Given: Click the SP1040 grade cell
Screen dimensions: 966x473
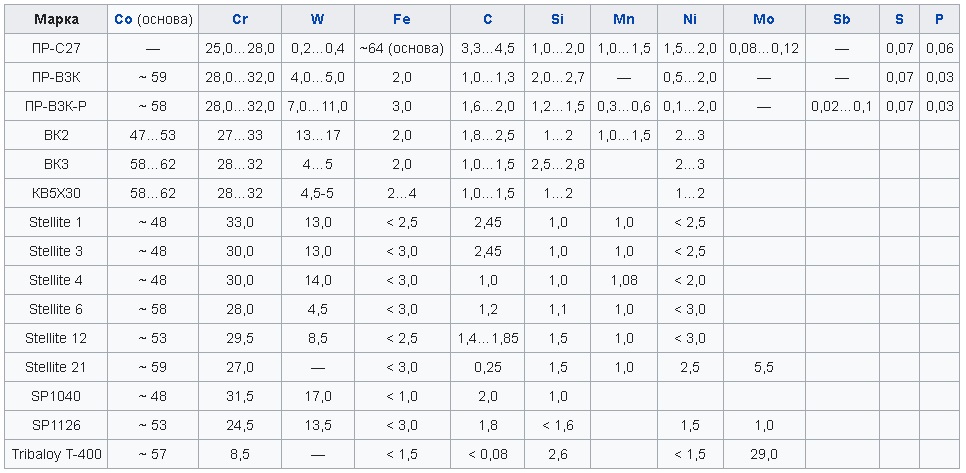Looking at the screenshot, I should (x=57, y=396).
